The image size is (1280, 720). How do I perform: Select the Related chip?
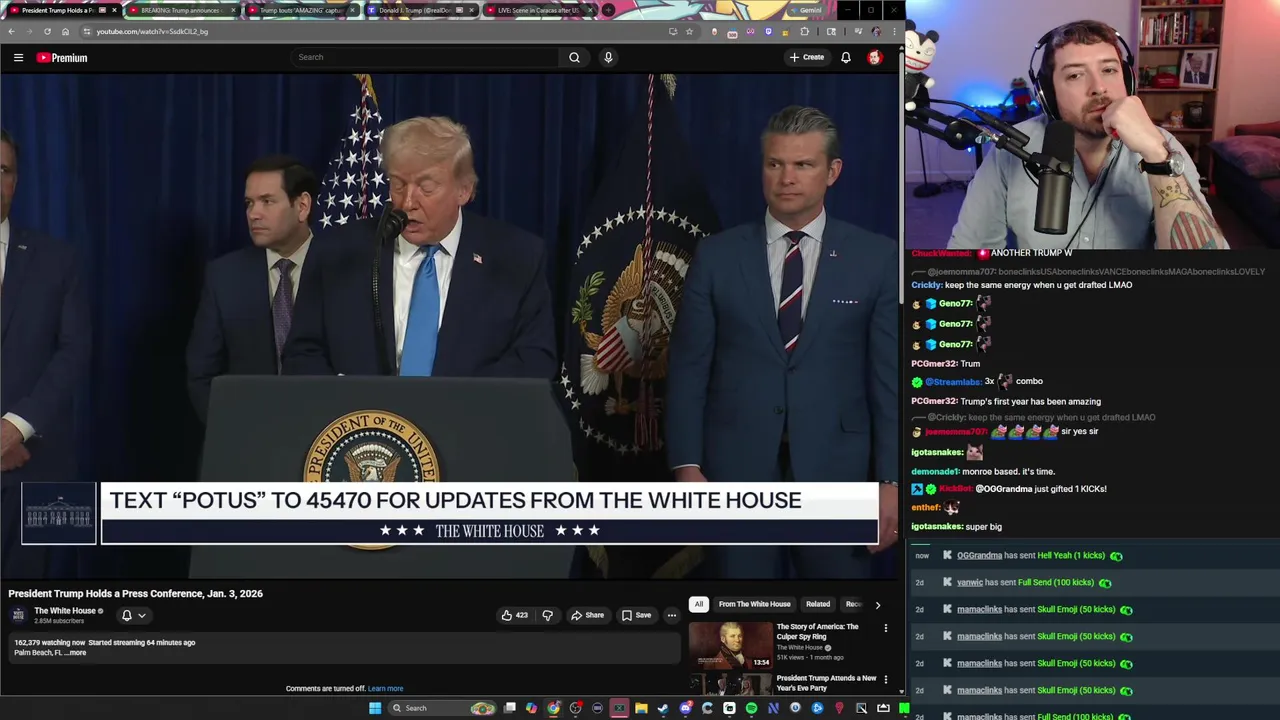click(x=818, y=604)
